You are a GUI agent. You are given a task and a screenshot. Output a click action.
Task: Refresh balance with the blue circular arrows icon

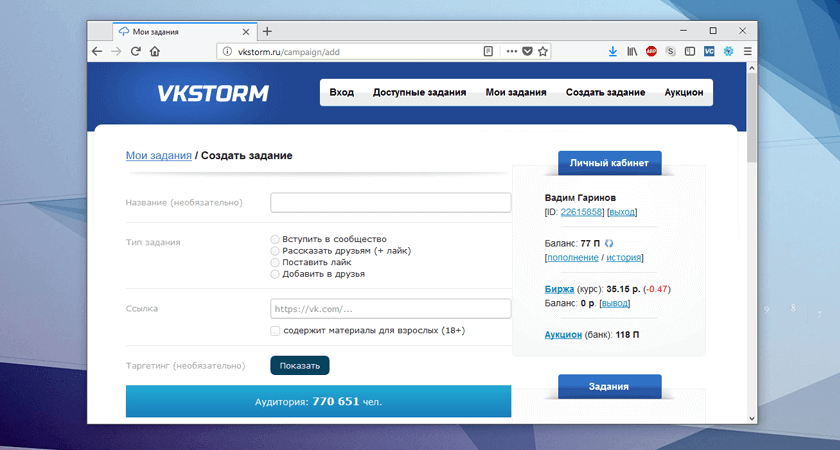[x=609, y=243]
